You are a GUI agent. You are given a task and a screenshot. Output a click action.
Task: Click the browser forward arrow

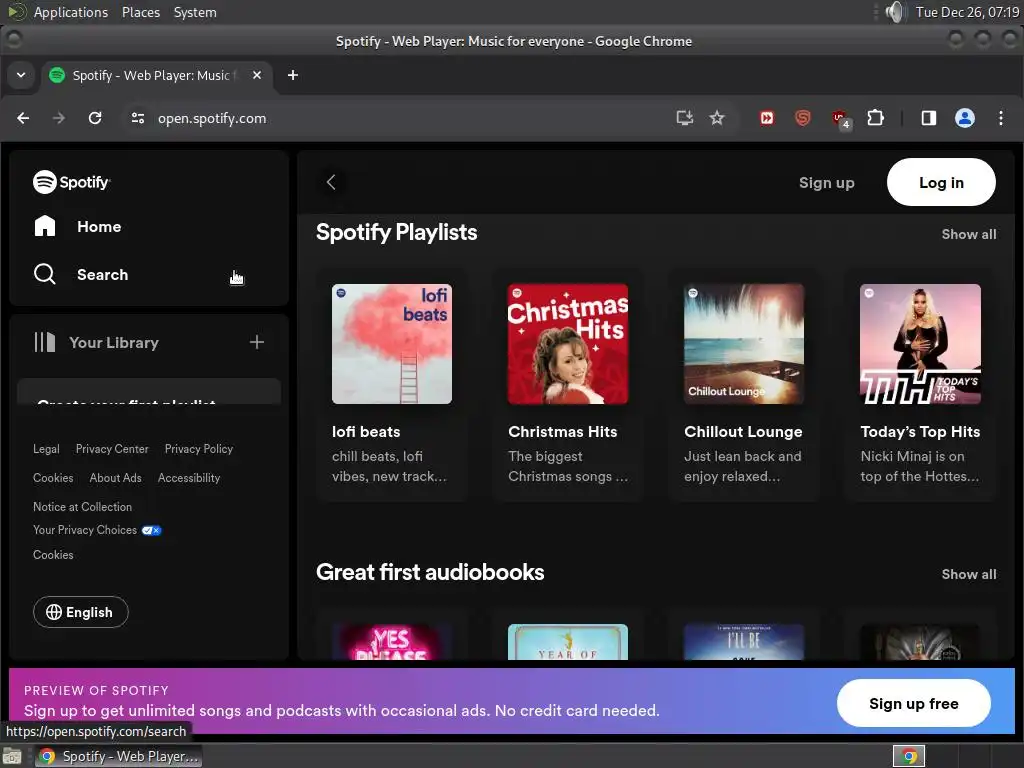click(59, 118)
